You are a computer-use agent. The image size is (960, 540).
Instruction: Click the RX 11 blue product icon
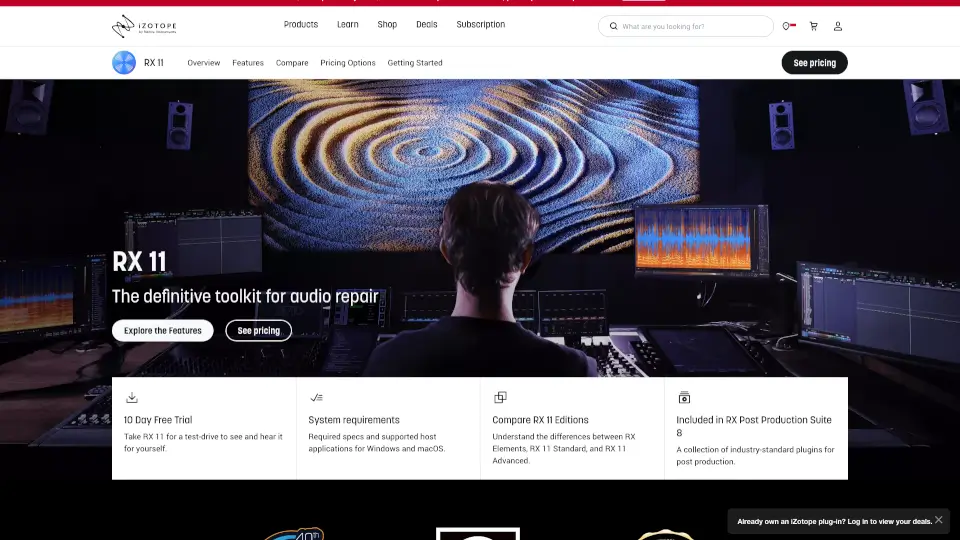(124, 63)
